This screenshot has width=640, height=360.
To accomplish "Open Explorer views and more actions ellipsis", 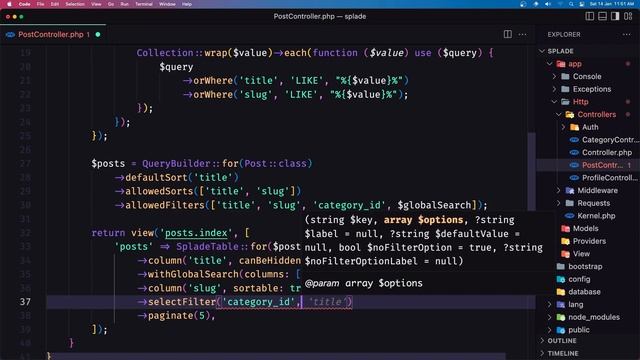I will point(627,34).
